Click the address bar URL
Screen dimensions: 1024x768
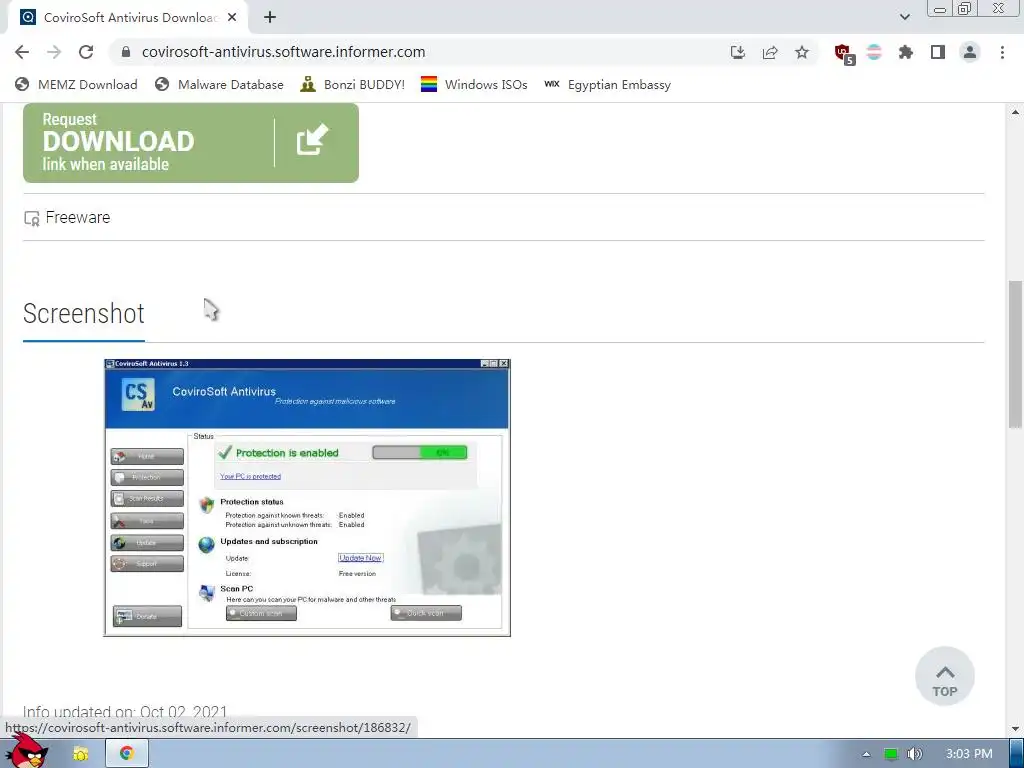(x=283, y=52)
